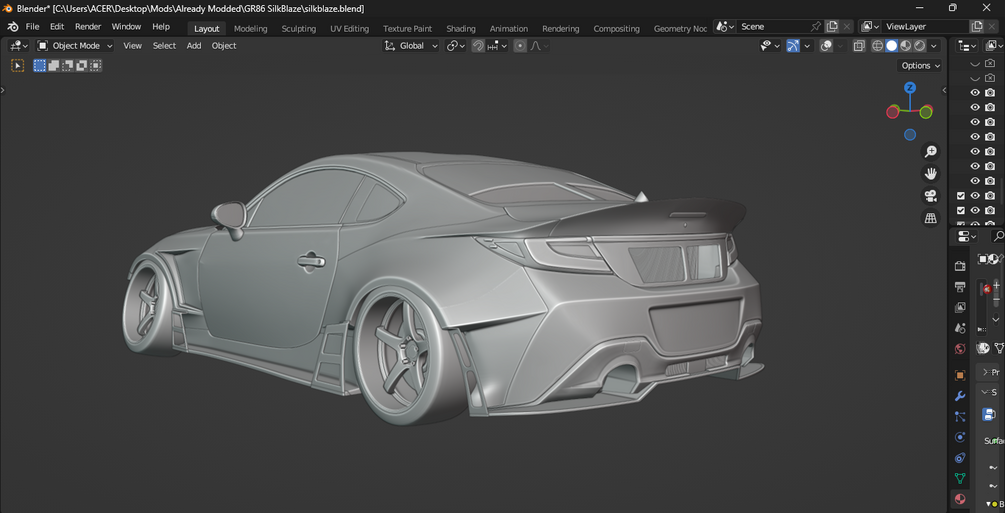Open the Edit menu

tap(57, 27)
